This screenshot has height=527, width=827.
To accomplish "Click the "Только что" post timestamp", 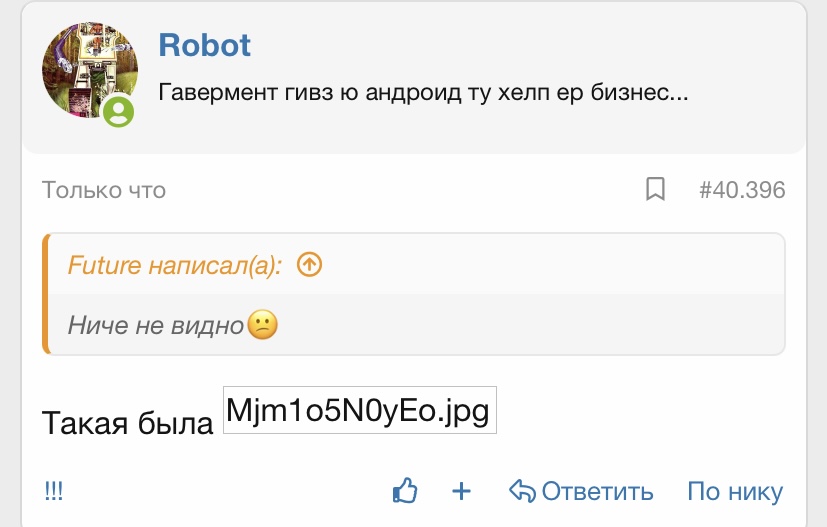I will pos(103,189).
